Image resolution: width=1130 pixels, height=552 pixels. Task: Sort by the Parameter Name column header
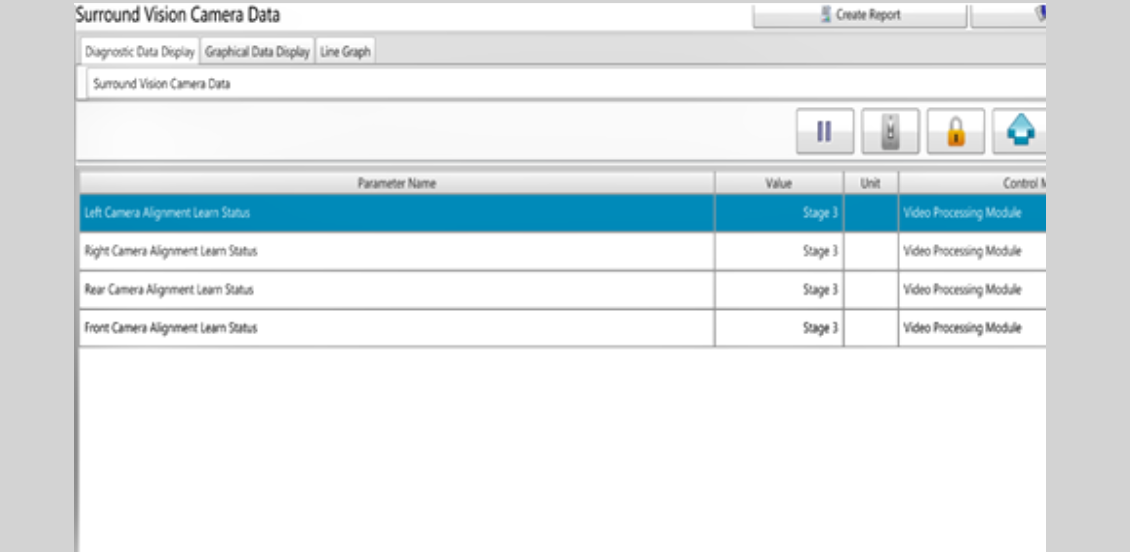[397, 183]
